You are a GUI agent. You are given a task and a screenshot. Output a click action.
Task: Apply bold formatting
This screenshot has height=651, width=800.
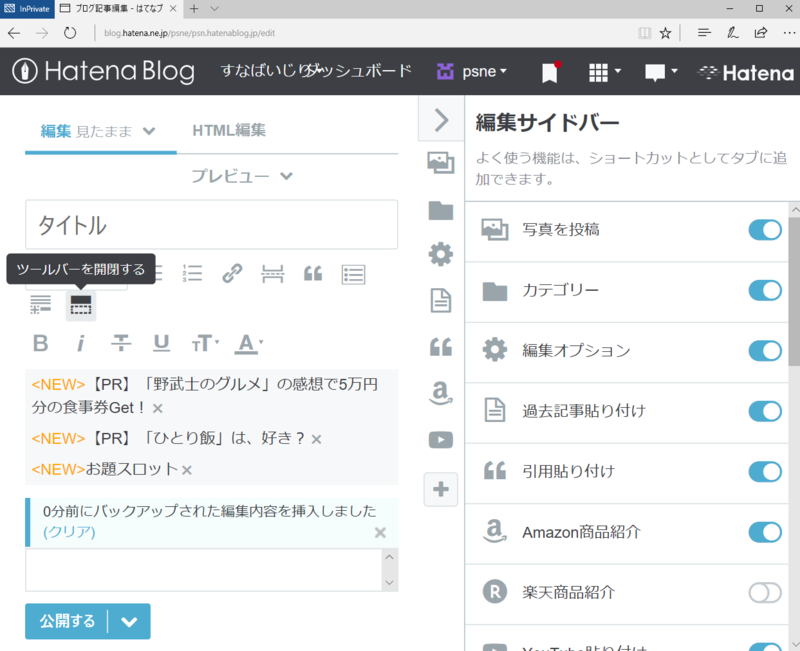(x=40, y=343)
